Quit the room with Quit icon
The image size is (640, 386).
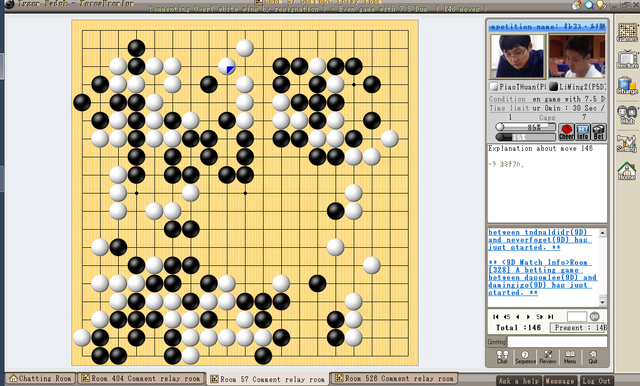[593, 357]
